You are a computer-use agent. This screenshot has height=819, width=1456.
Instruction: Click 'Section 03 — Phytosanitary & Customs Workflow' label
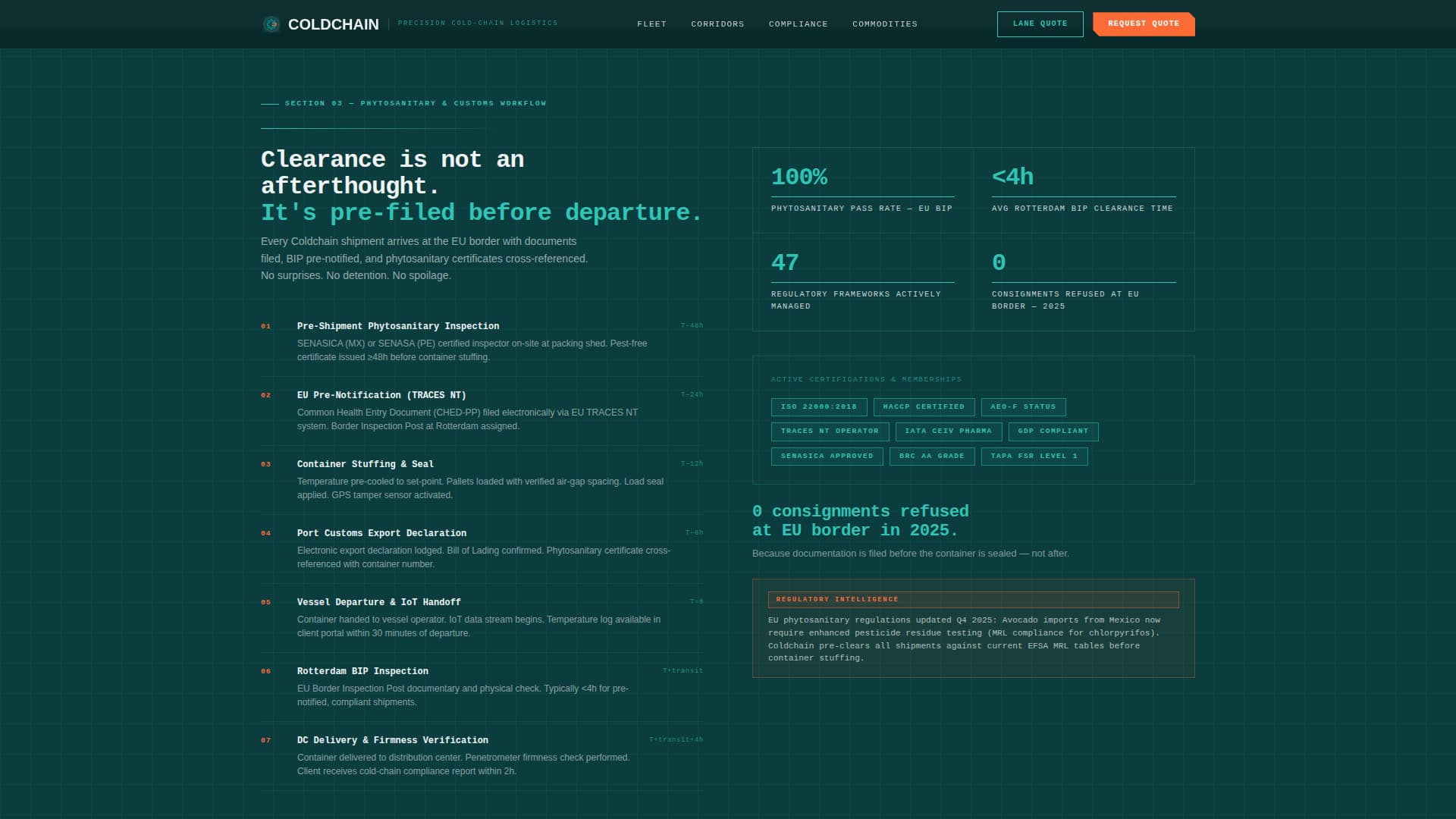(x=416, y=103)
